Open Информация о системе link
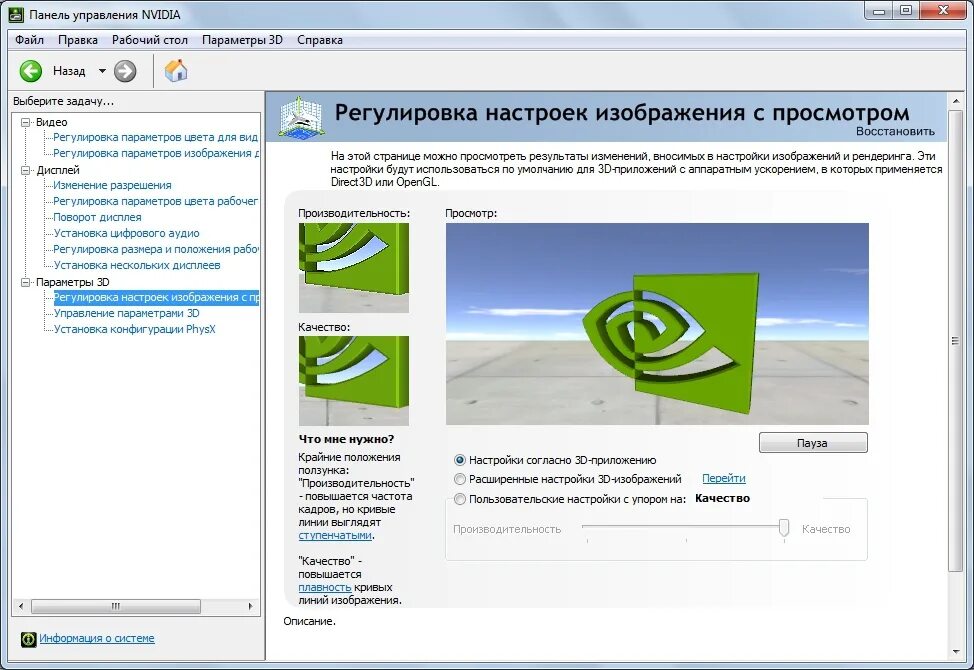974x670 pixels. [97, 638]
